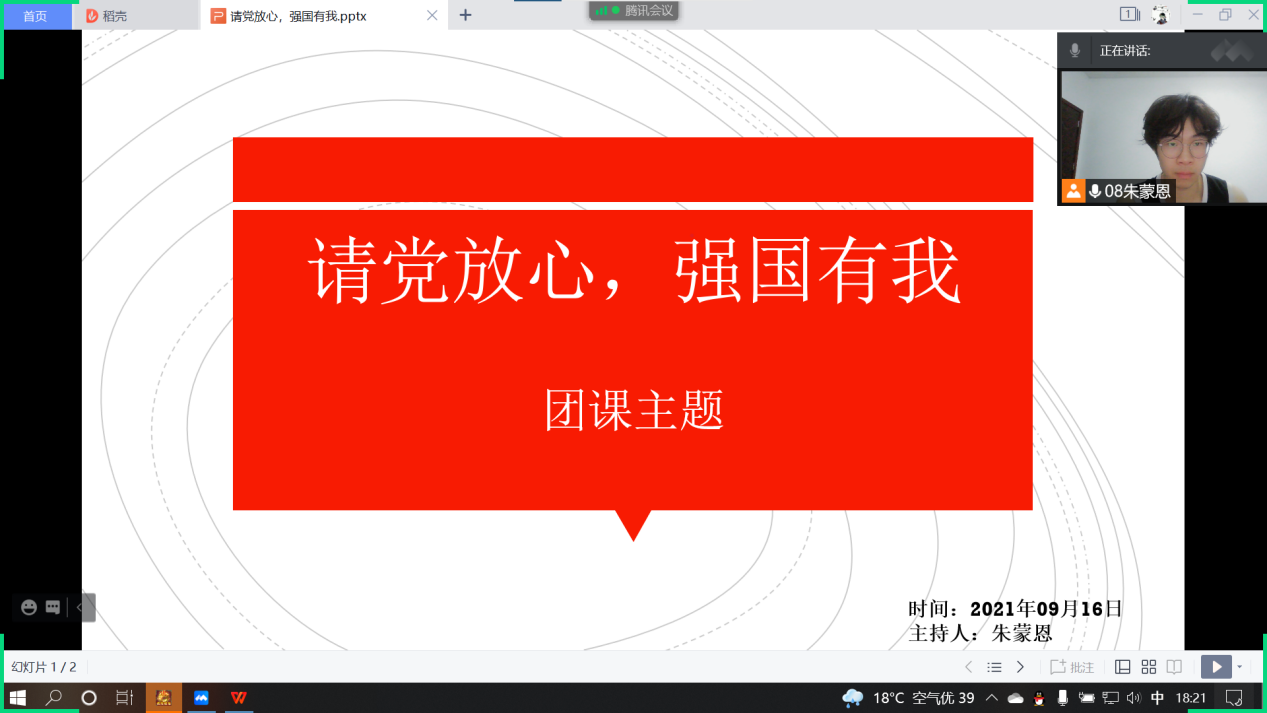The image size is (1267, 713).
Task: Open the slide list icon in status bar
Action: coord(994,667)
